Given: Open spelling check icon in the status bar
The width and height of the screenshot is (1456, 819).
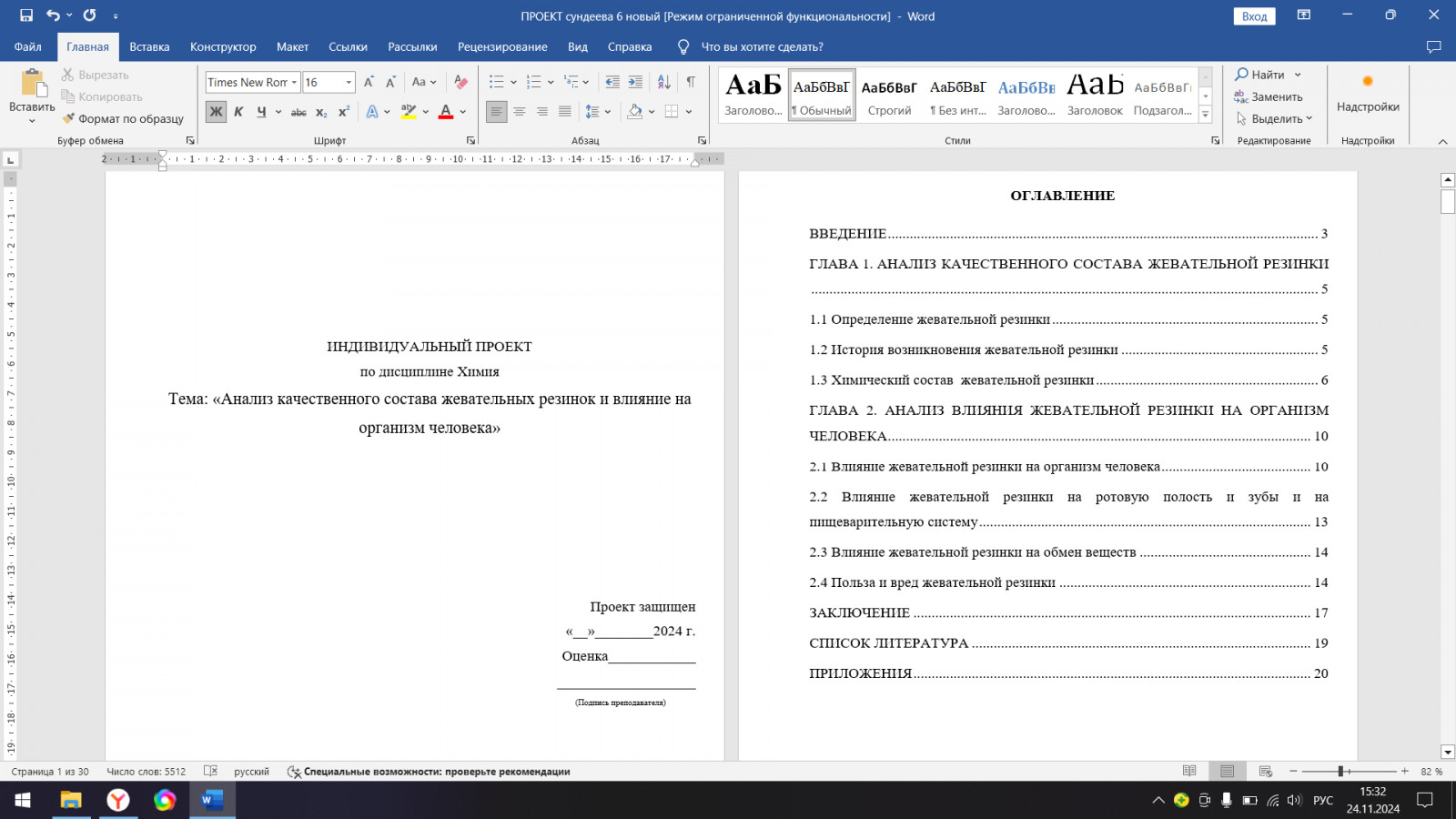Looking at the screenshot, I should point(210,771).
